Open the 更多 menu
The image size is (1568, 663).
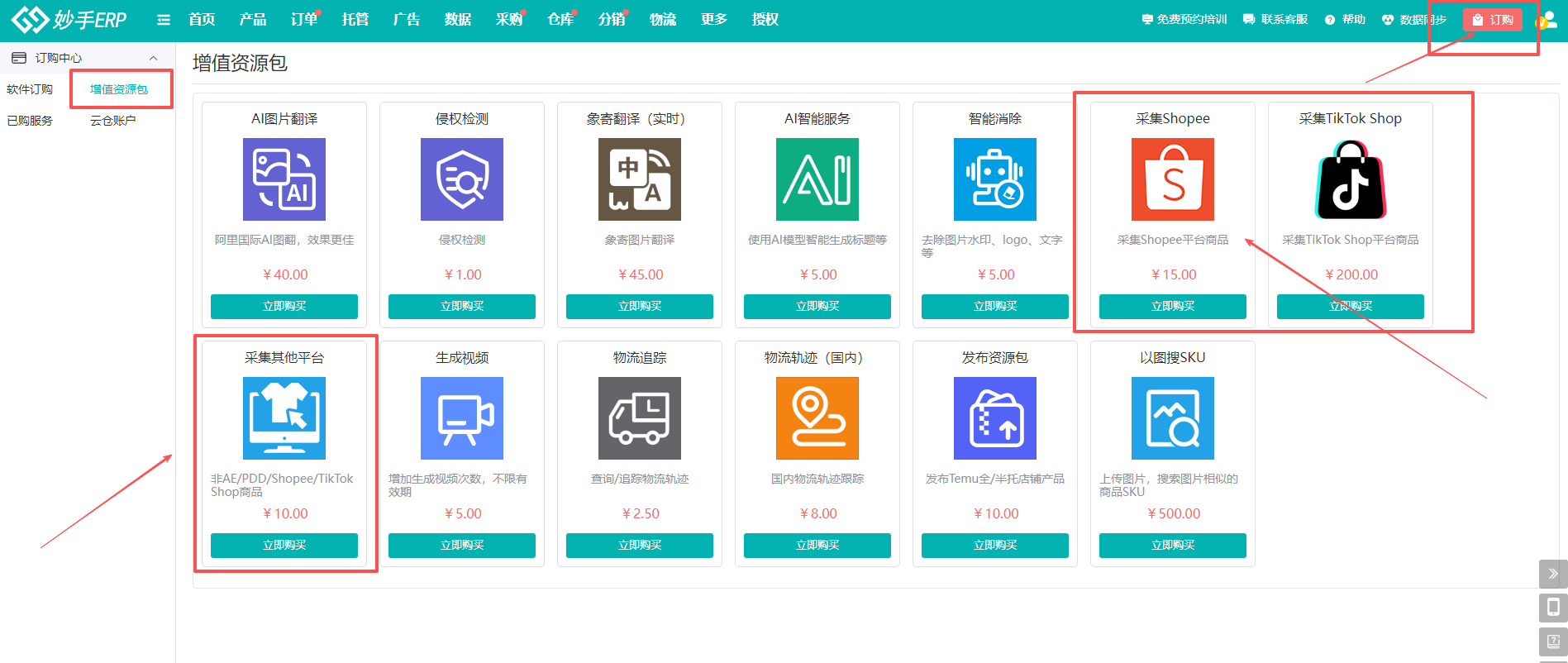tap(714, 20)
